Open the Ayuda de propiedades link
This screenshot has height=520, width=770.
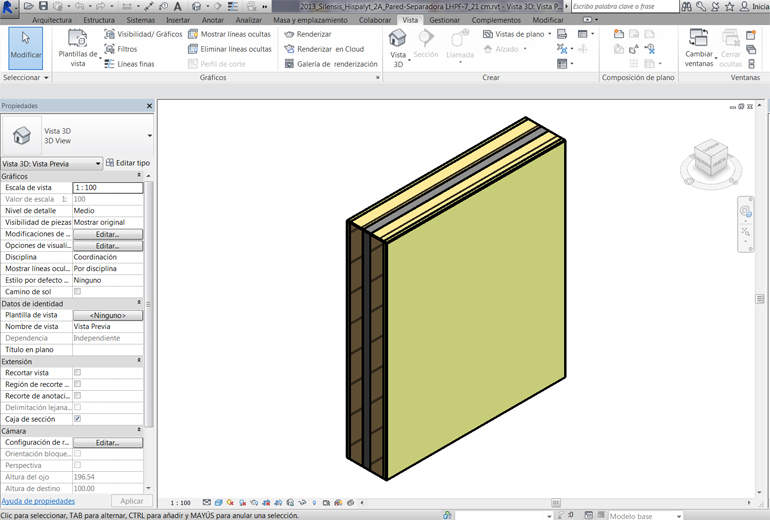pyautogui.click(x=38, y=501)
